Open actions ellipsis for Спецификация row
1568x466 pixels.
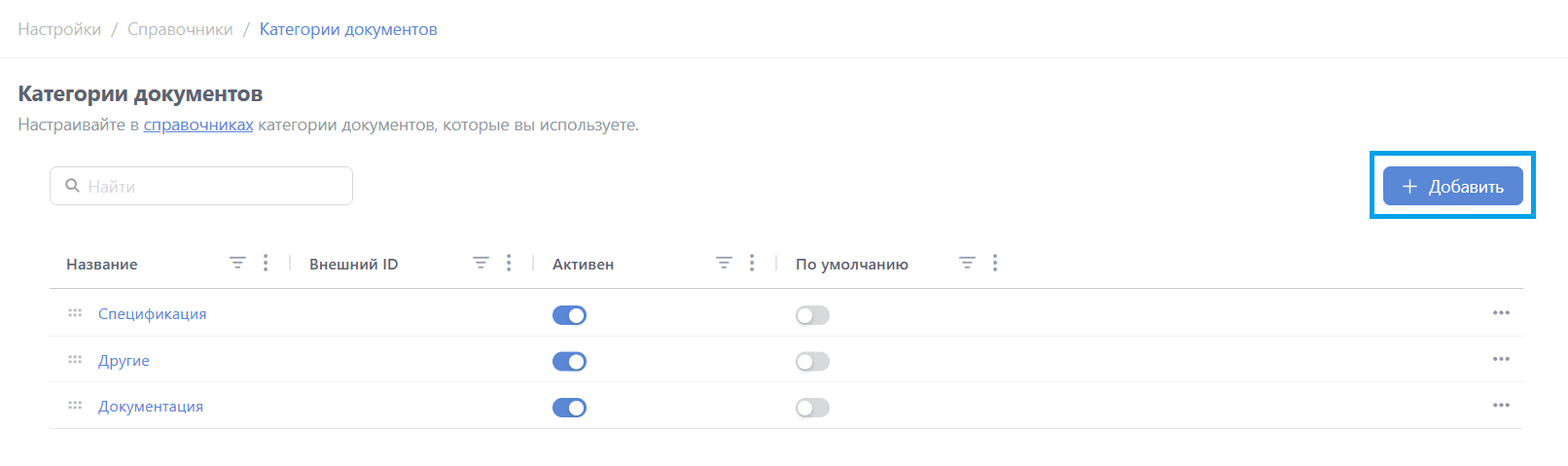coord(1501,313)
